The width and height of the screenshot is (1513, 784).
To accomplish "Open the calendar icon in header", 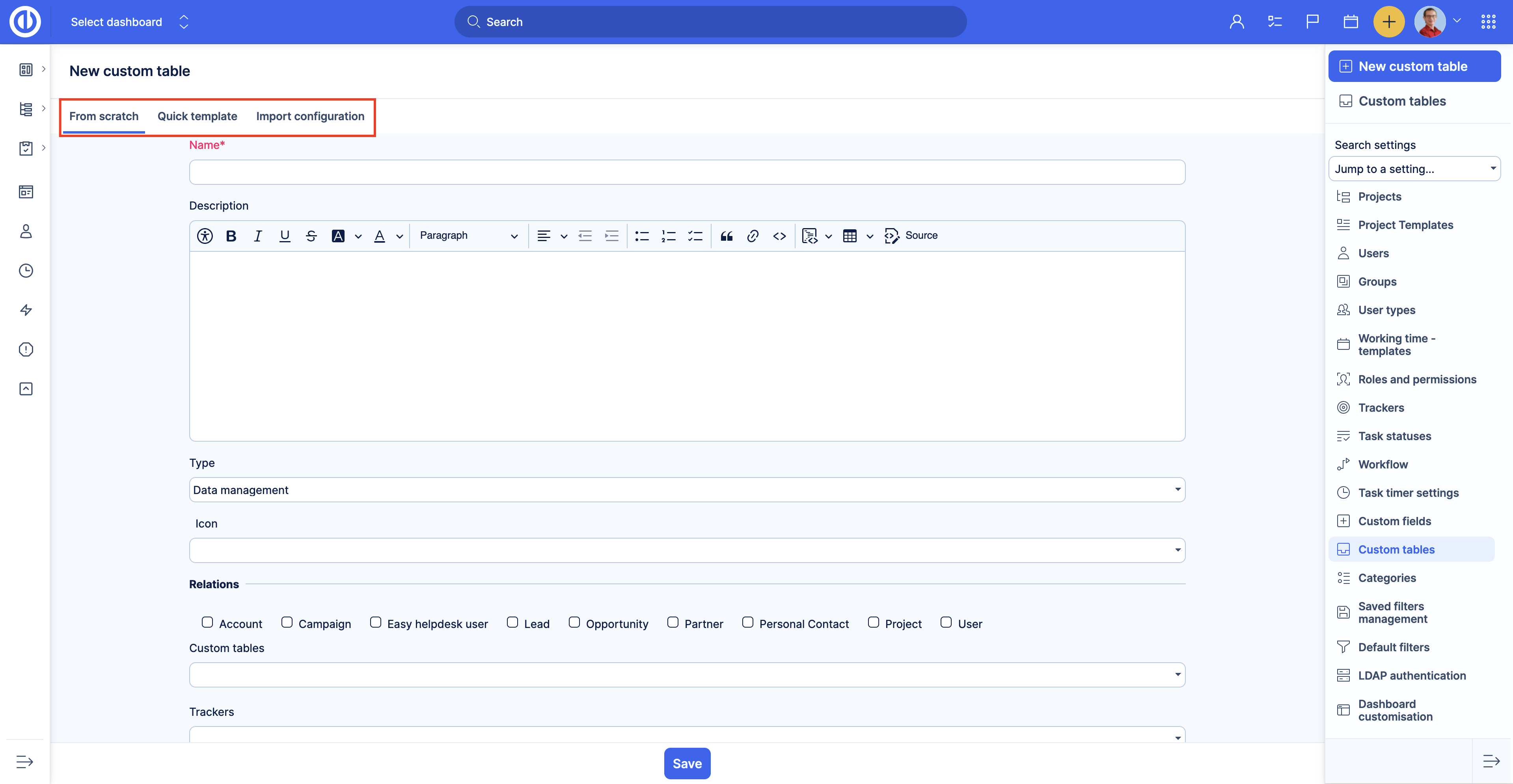I will 1350,22.
